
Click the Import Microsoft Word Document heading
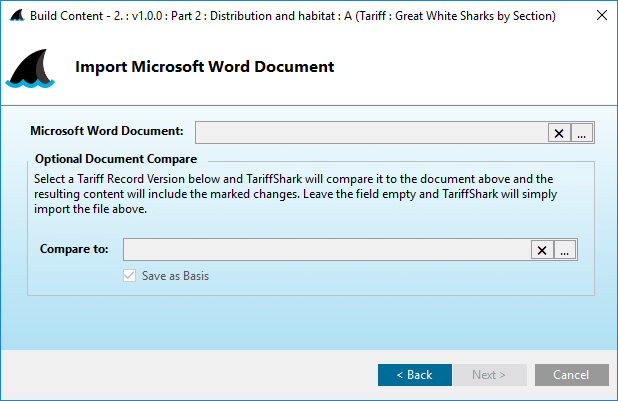[204, 67]
